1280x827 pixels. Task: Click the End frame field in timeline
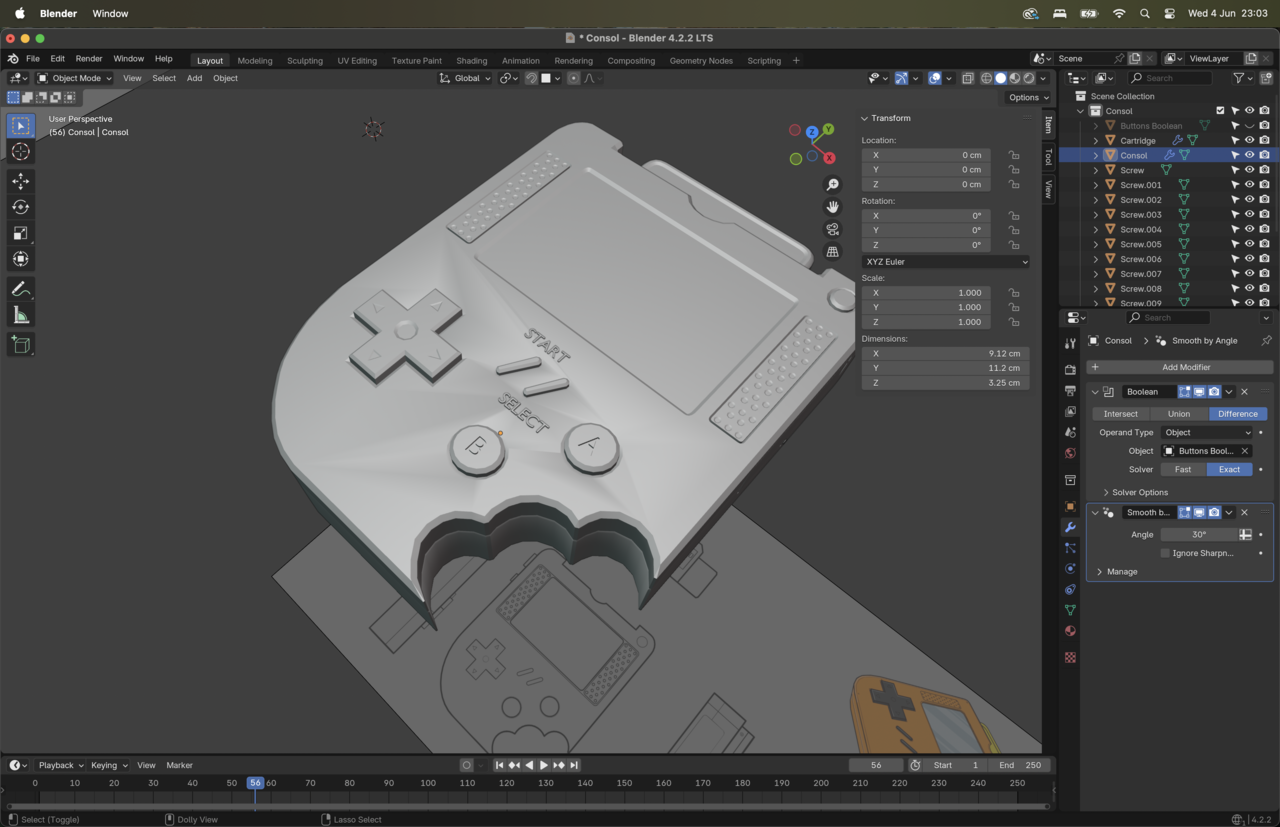click(x=1021, y=765)
